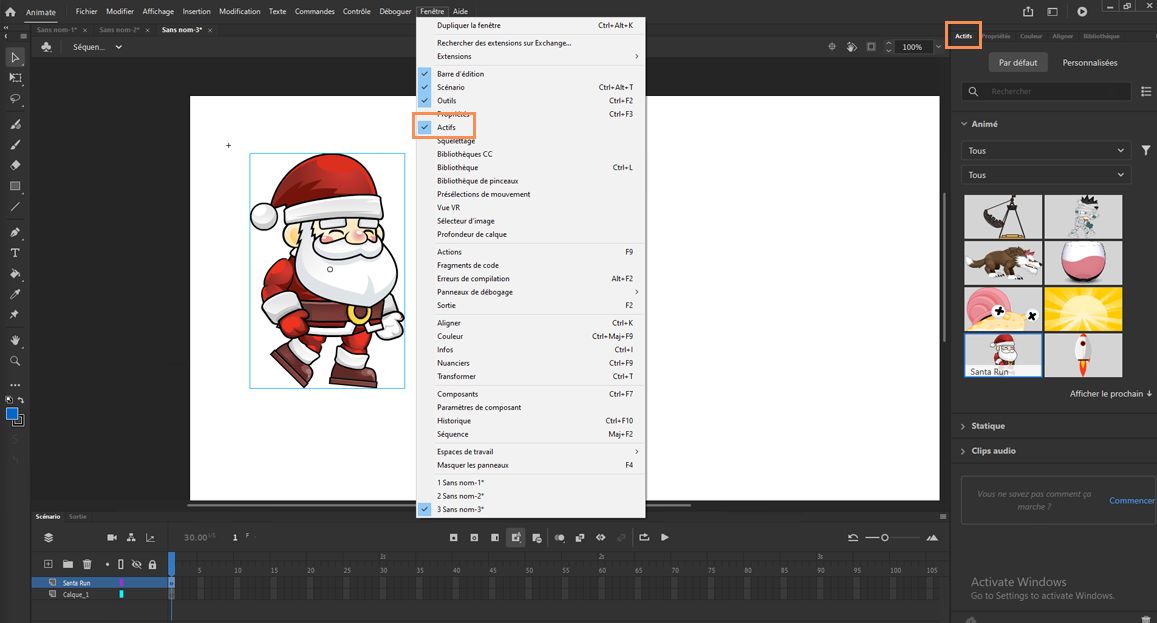Switch to Propriétés panel tab
1157x623 pixels.
click(x=996, y=36)
